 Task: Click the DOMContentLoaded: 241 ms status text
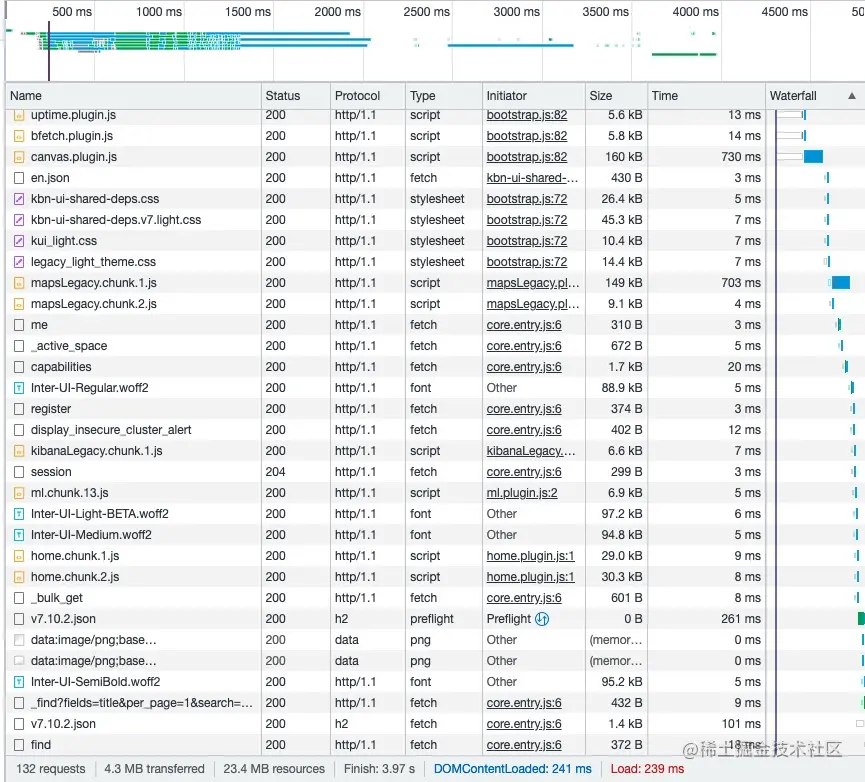coord(512,769)
